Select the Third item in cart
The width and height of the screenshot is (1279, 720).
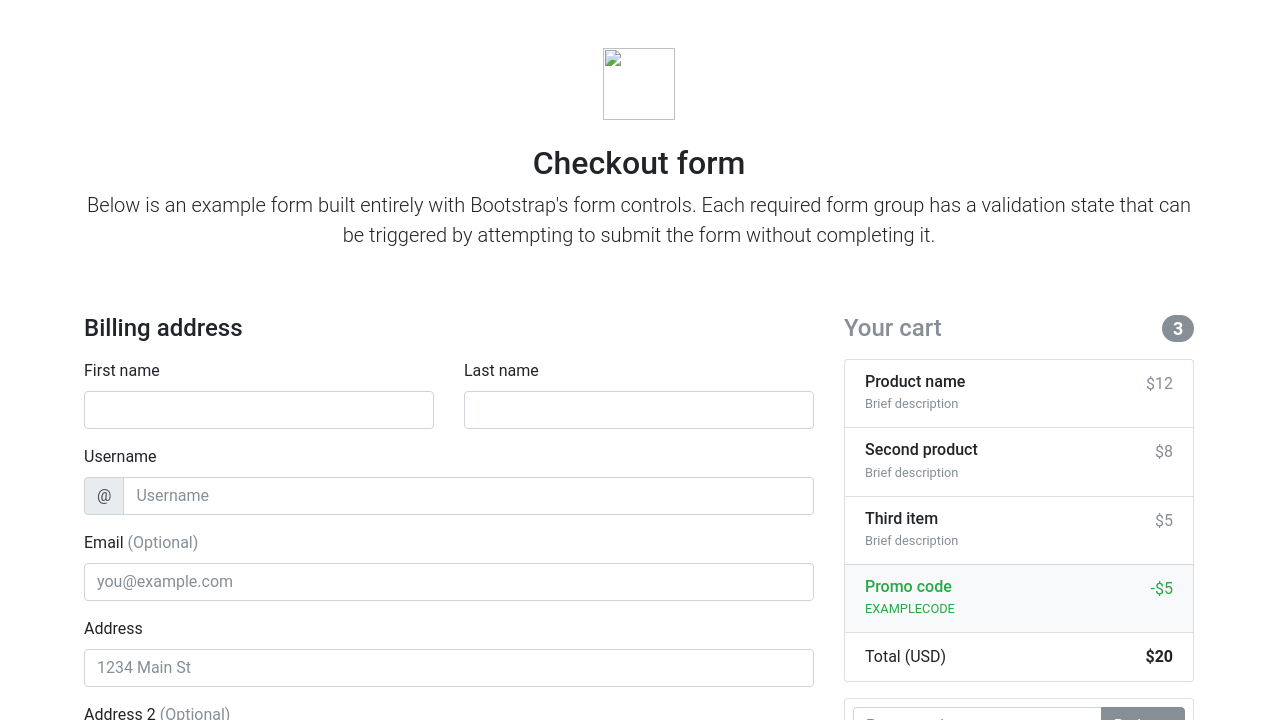[x=1018, y=530]
